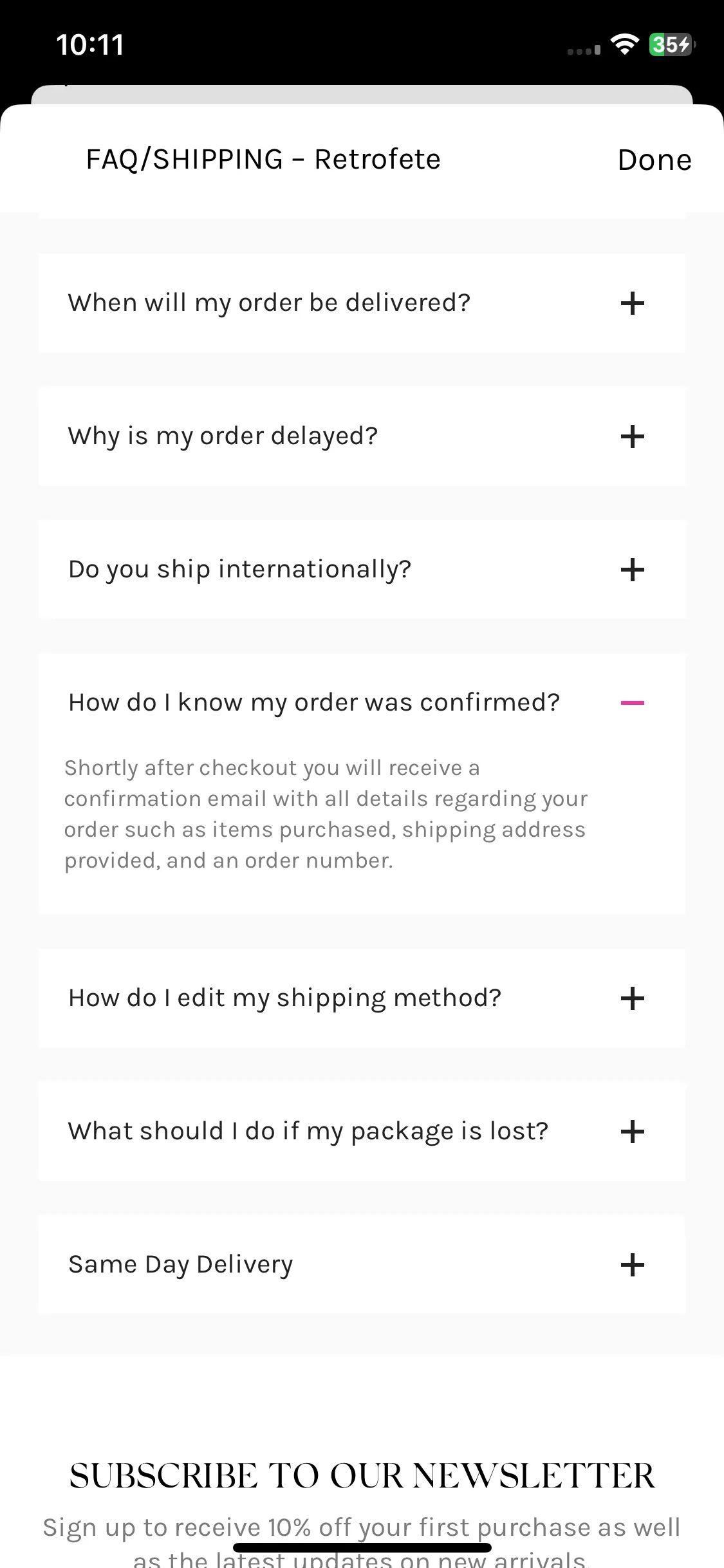The height and width of the screenshot is (1568, 724).
Task: Tap the FAQ/SHIPPING – Retrofete page title
Action: click(x=263, y=160)
